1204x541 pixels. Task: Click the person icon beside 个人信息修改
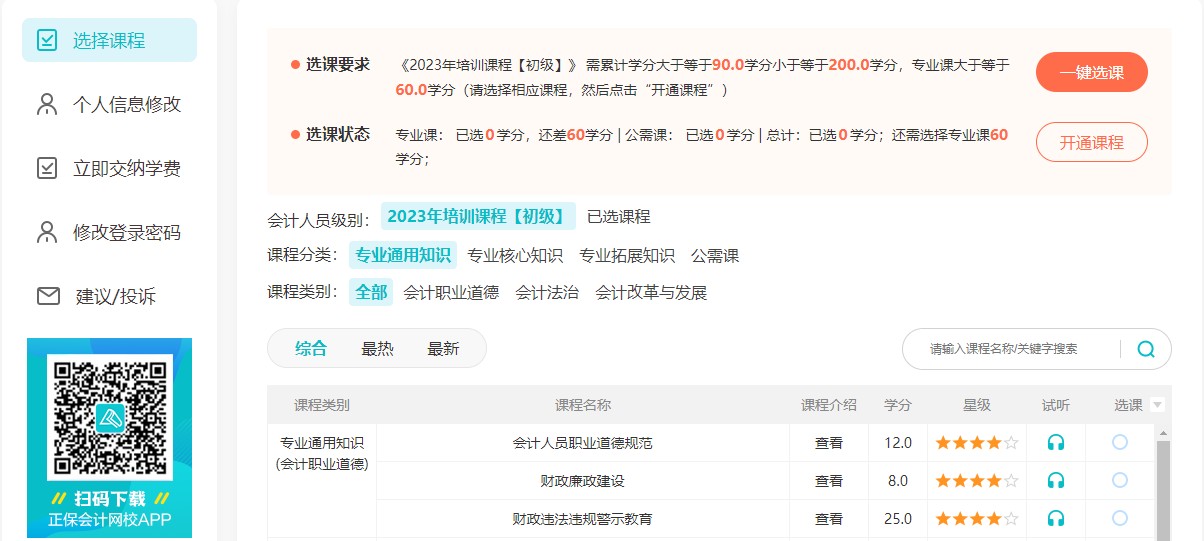47,104
